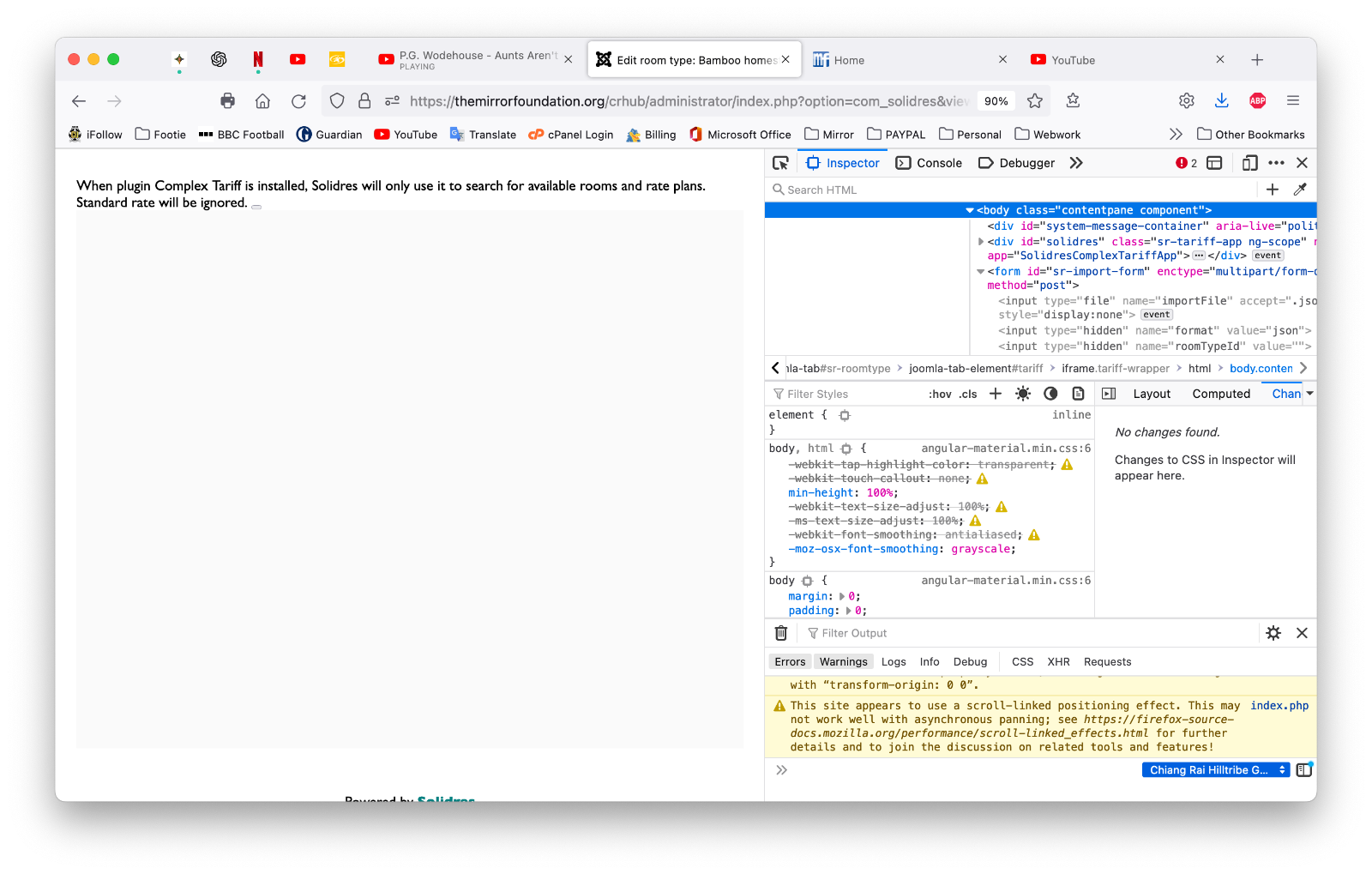Image resolution: width=1372 pixels, height=874 pixels.
Task: Switch to the Computed tab
Action: [1221, 394]
